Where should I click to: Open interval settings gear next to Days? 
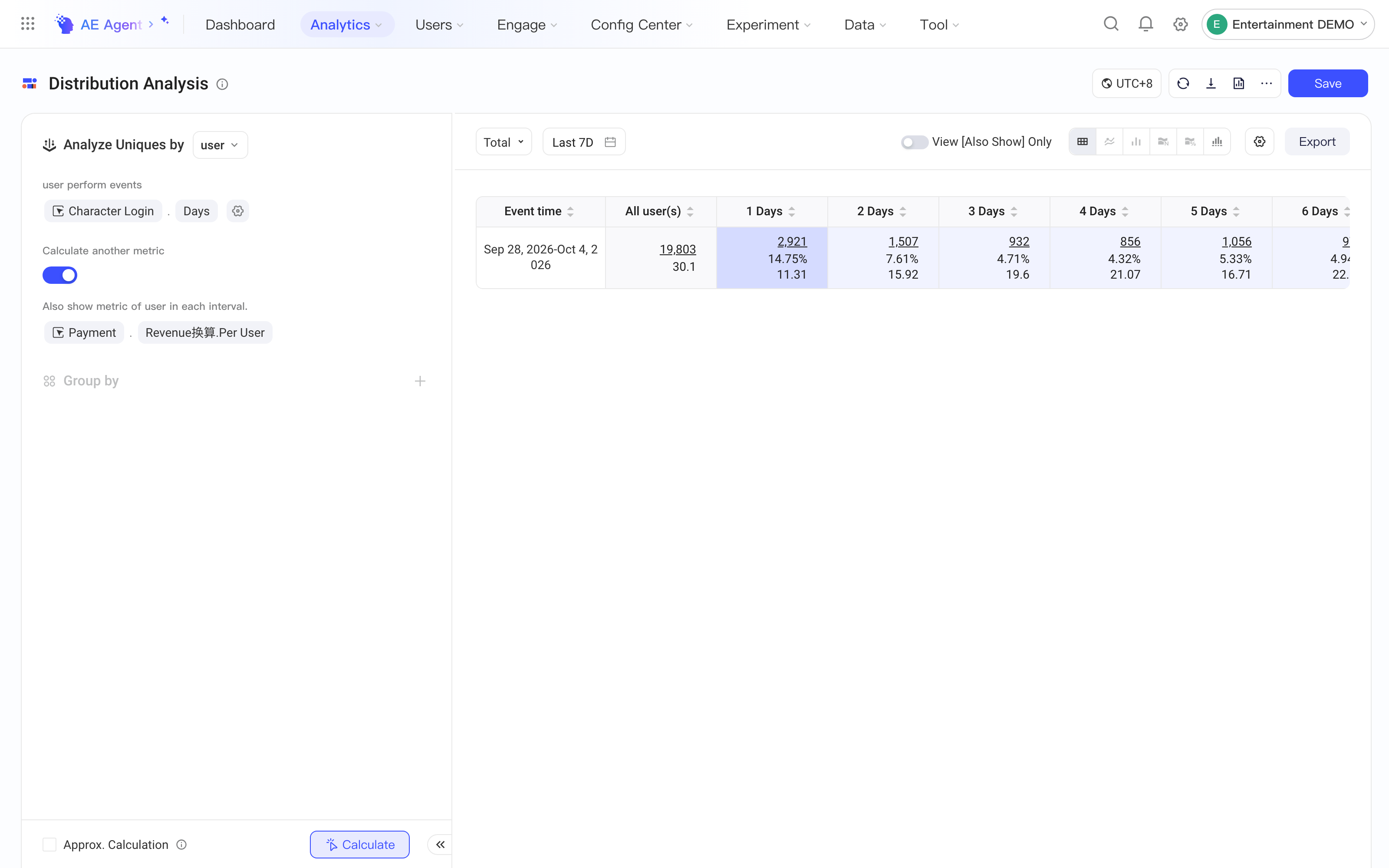[237, 211]
